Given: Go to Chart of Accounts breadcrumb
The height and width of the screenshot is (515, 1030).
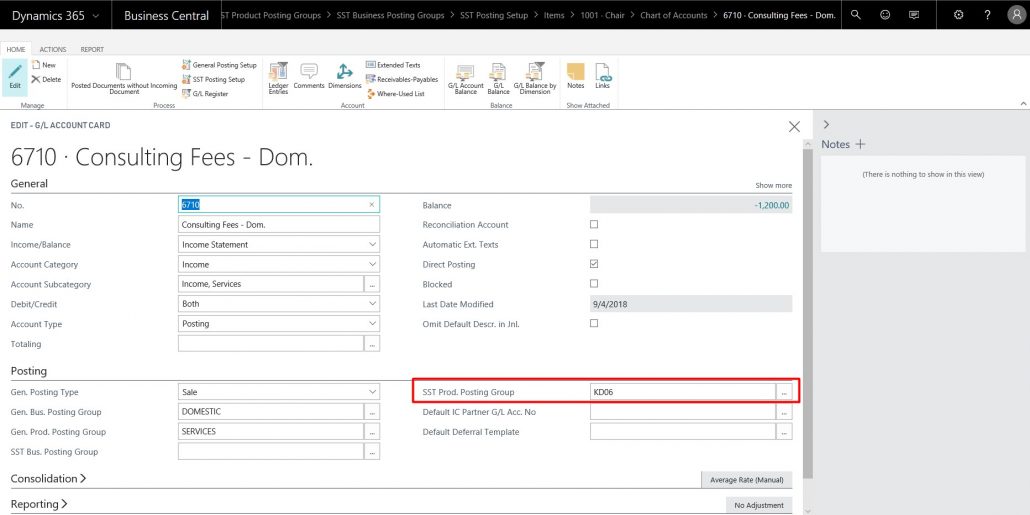Looking at the screenshot, I should [x=673, y=15].
